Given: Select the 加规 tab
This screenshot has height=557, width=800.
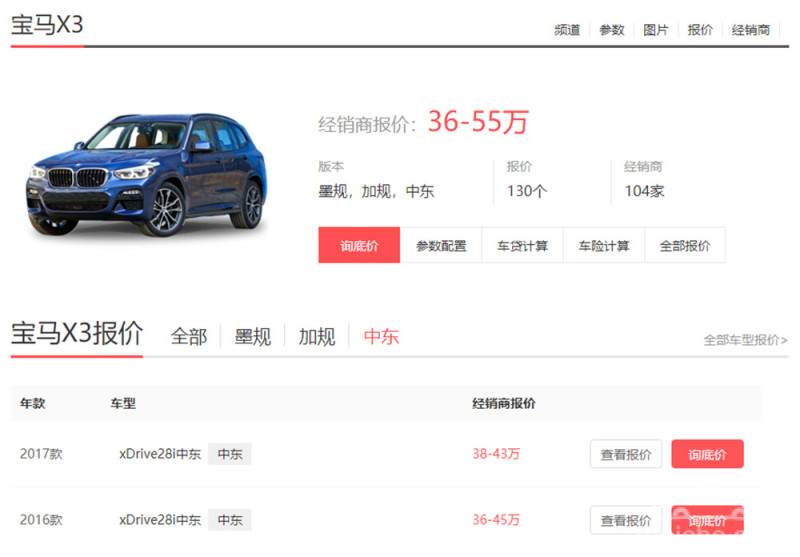Looking at the screenshot, I should (317, 337).
